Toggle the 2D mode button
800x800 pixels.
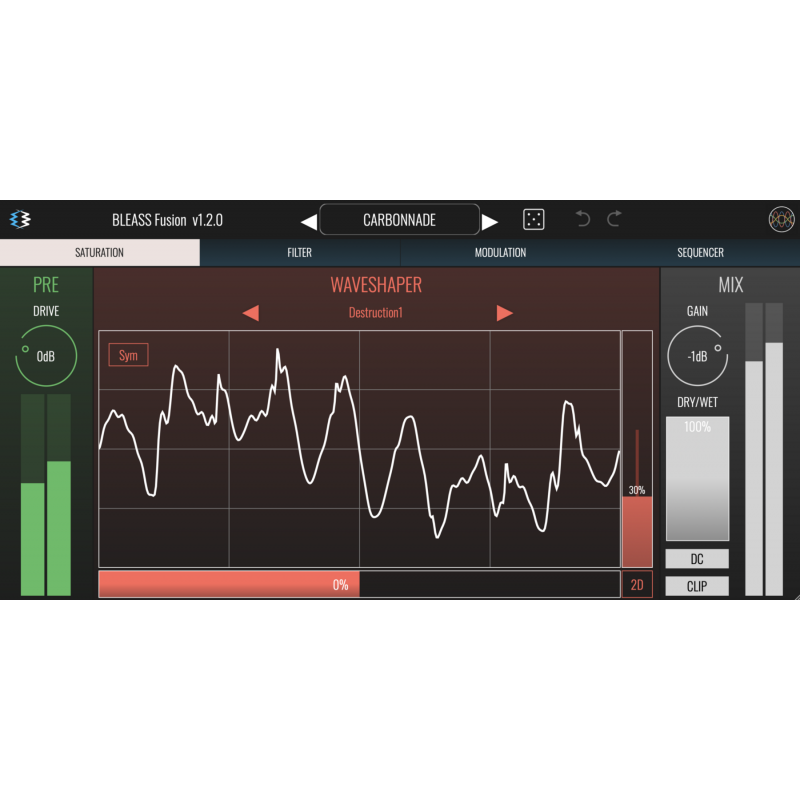pos(637,585)
